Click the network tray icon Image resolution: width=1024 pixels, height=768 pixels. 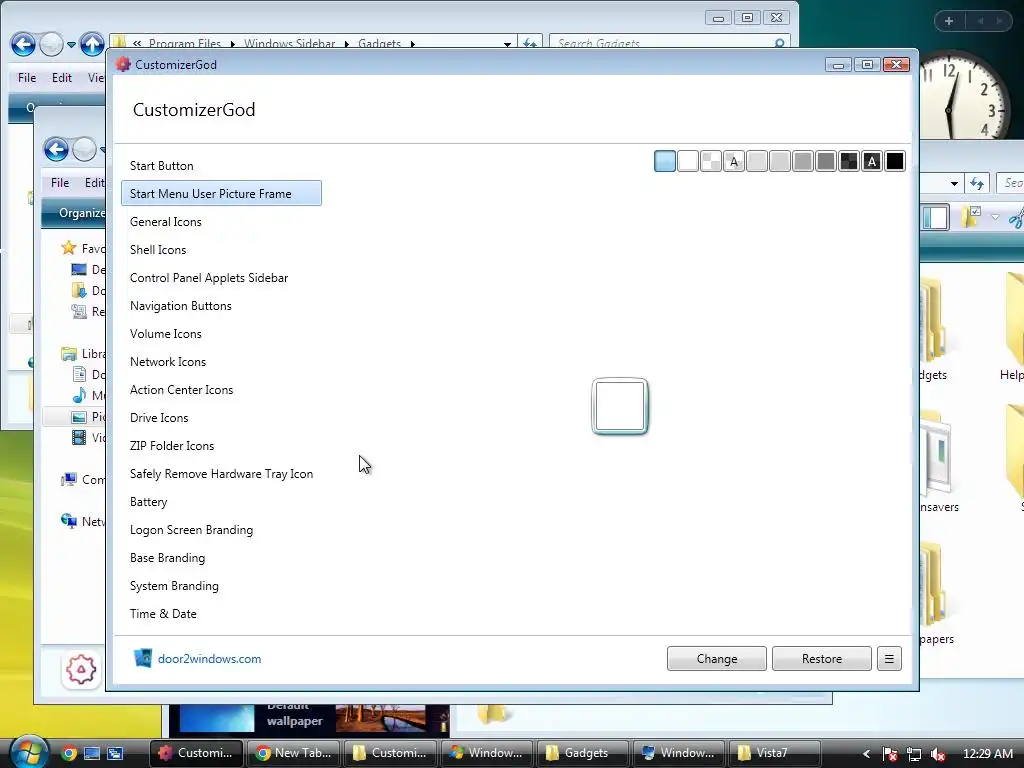(914, 754)
